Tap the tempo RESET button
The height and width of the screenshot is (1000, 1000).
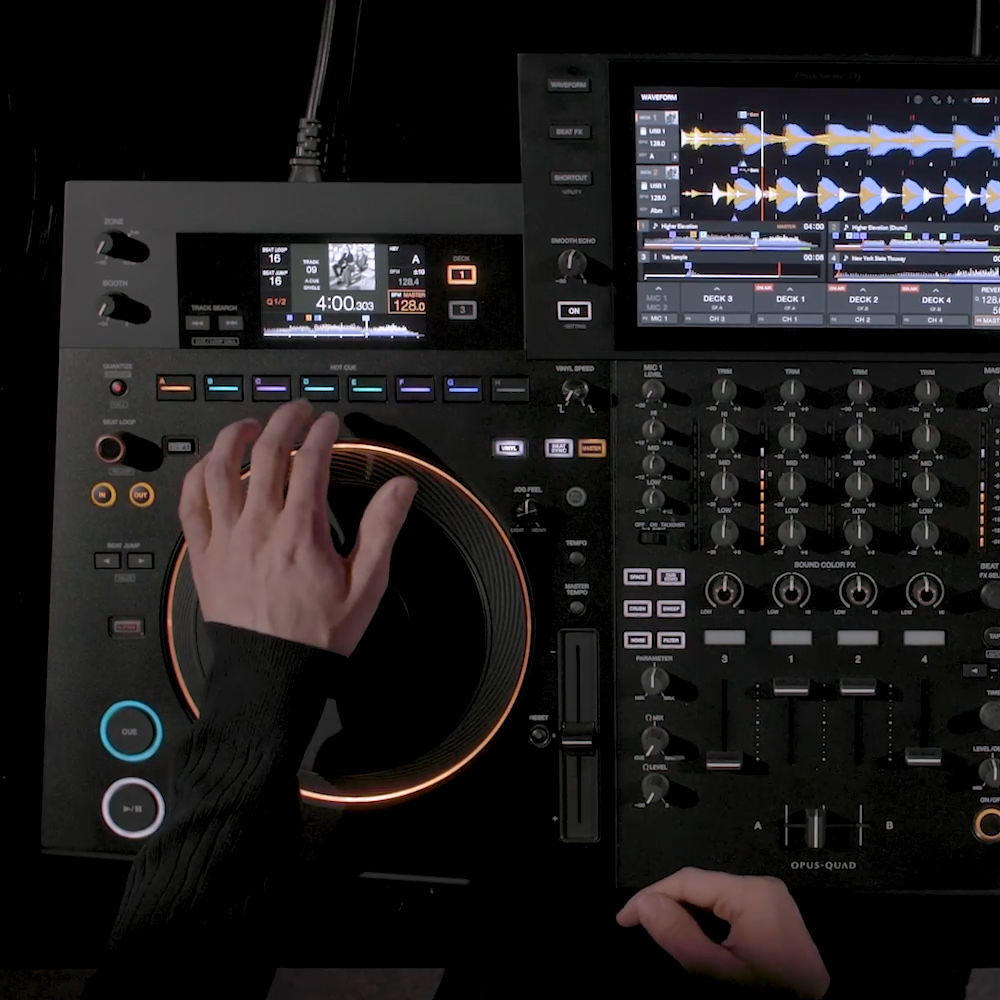[x=540, y=735]
